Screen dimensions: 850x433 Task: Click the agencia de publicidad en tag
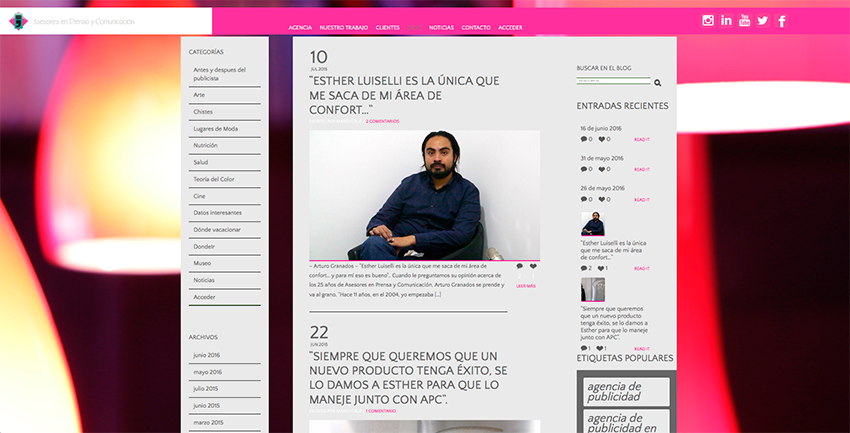click(626, 422)
